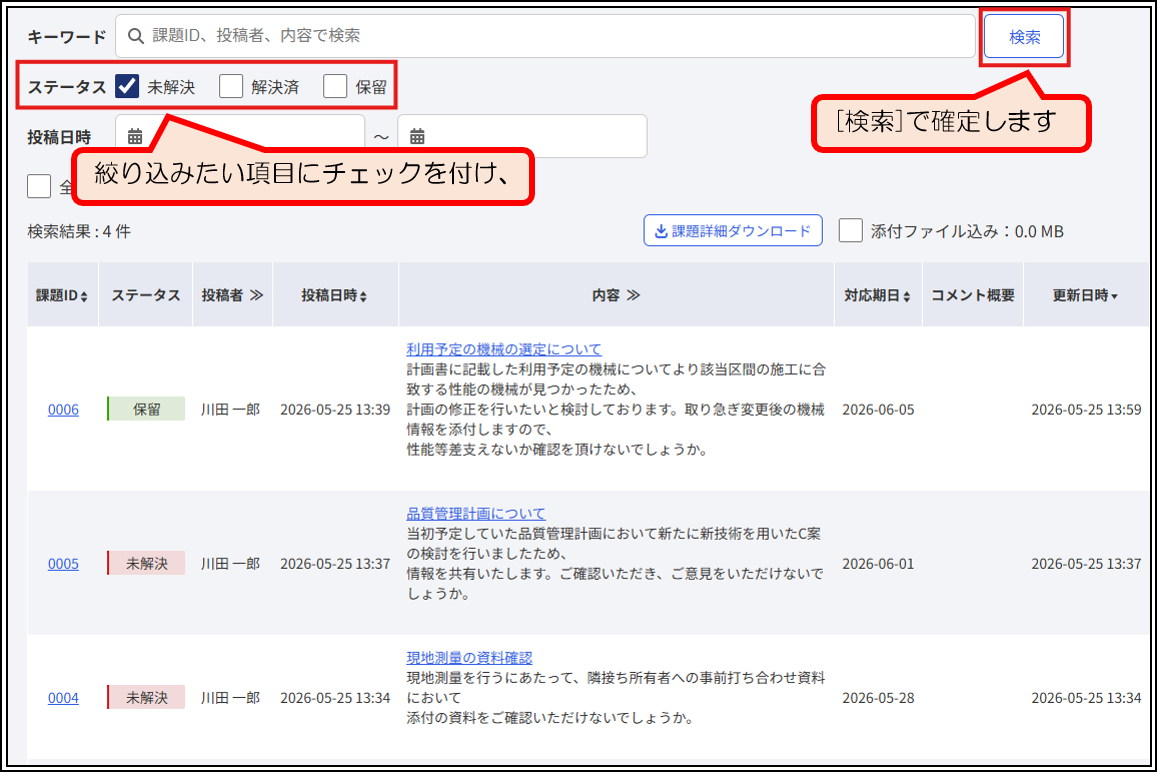Click 検索結果 : 4 件 text
The width and height of the screenshot is (1157, 772).
(x=79, y=232)
